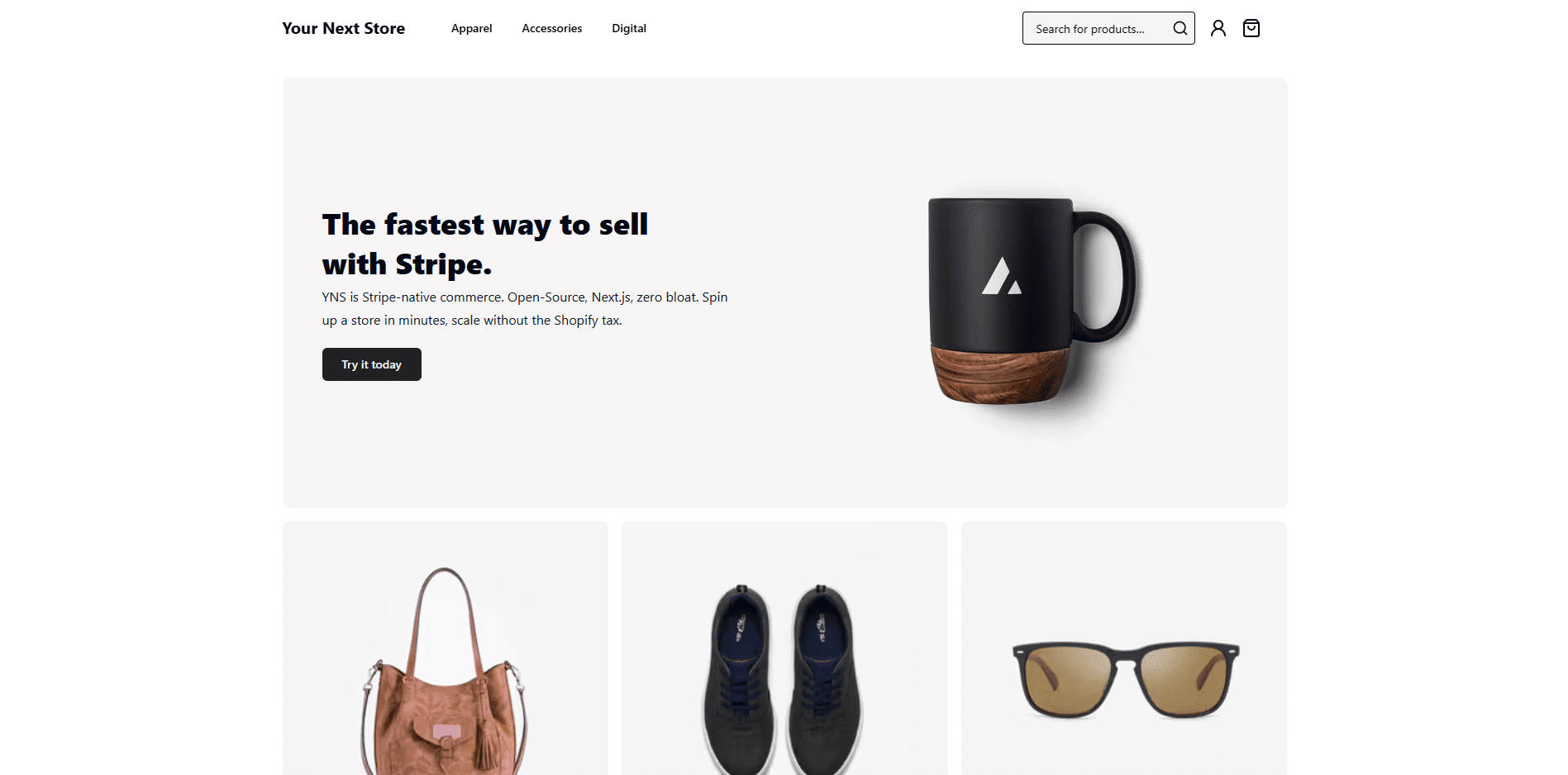1568x775 pixels.
Task: Go to the Apparel category
Action: pyautogui.click(x=471, y=28)
